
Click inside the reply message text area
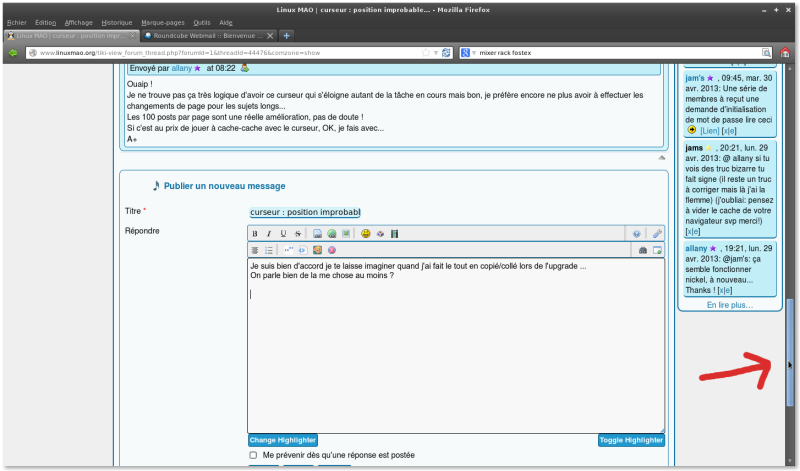[456, 346]
